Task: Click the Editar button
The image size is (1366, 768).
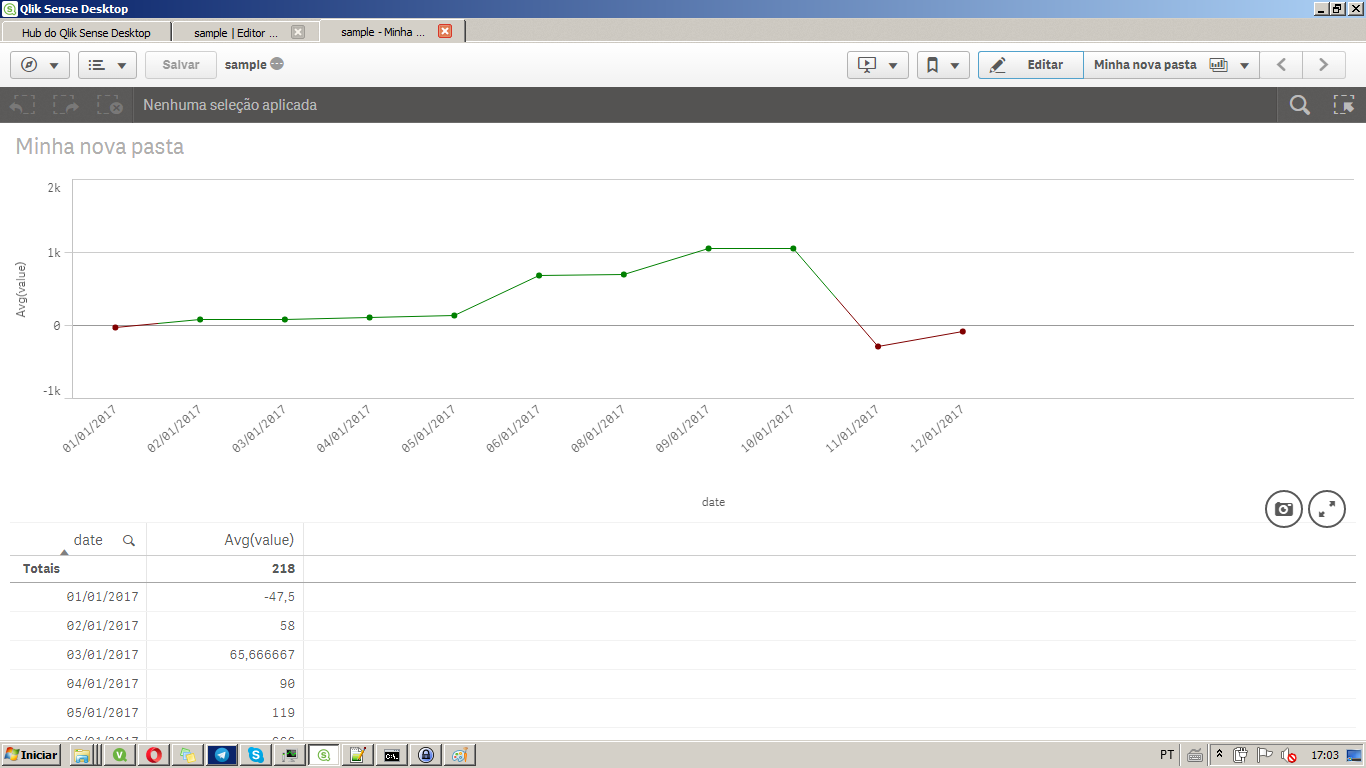Action: pos(1030,64)
